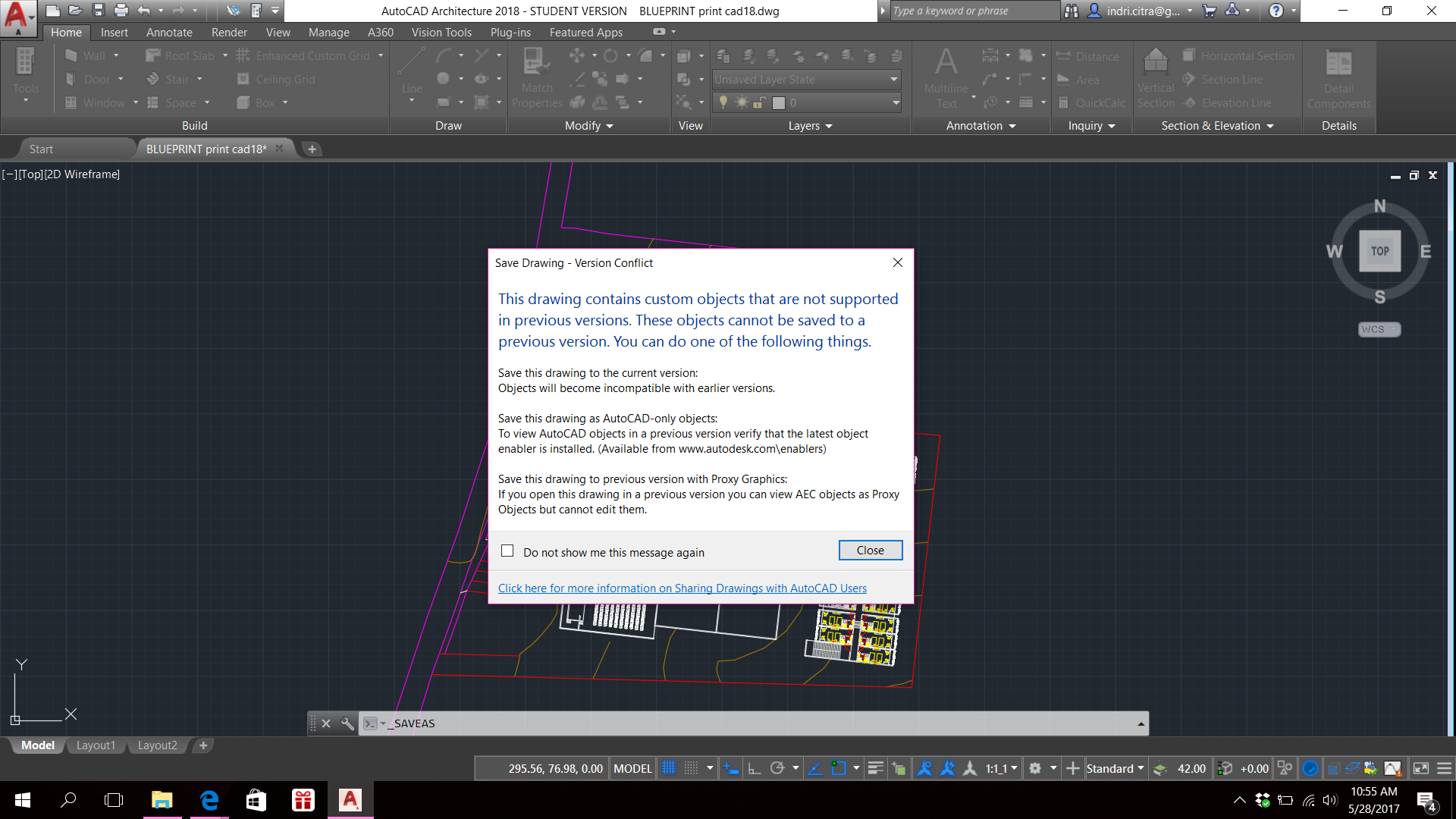Expand the Annotation panel dropdown
This screenshot has width=1456, height=819.
(981, 126)
